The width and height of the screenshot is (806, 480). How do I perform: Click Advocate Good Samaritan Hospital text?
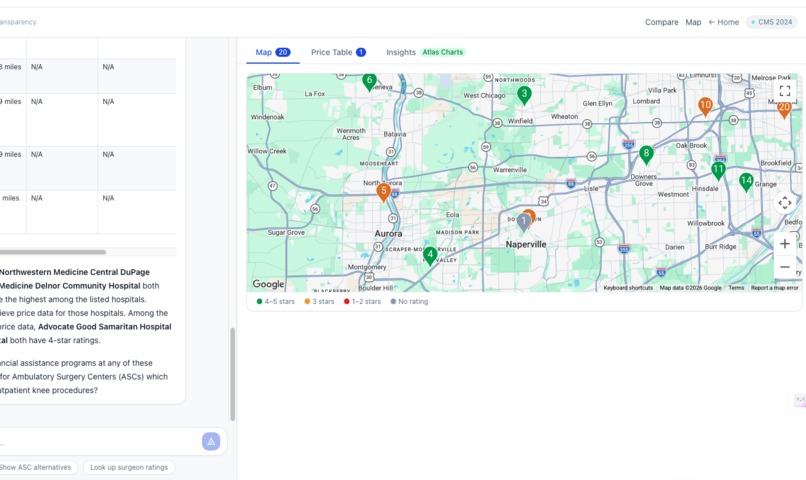point(105,327)
